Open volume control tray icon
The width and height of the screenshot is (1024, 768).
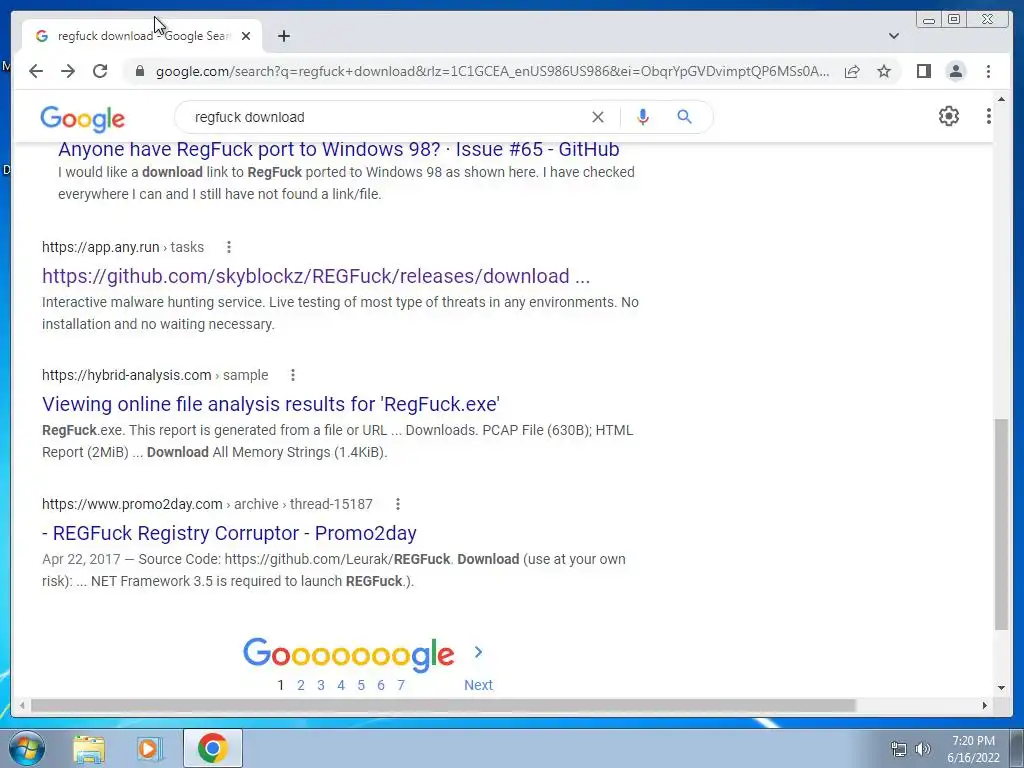click(x=922, y=749)
